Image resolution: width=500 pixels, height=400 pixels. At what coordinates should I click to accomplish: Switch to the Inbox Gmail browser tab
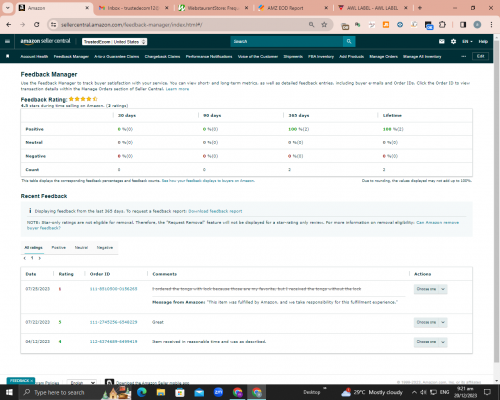133,8
